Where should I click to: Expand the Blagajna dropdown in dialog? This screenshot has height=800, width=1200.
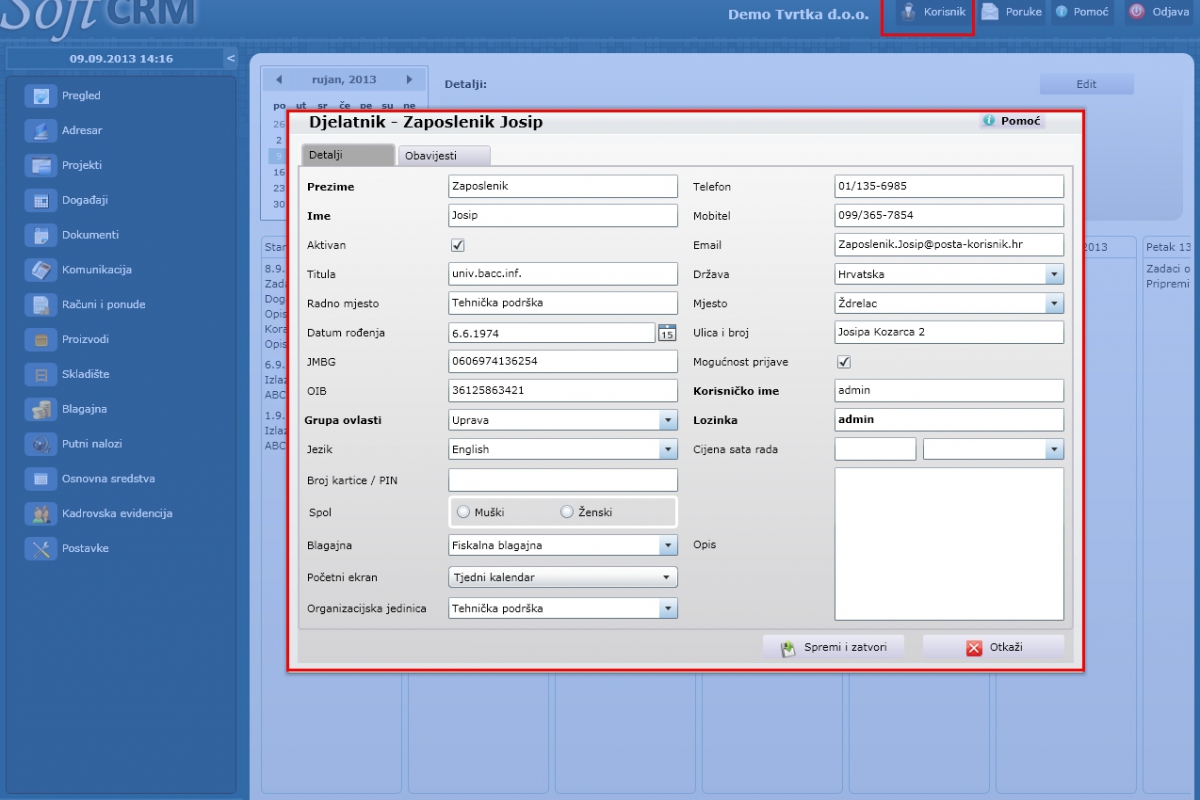tap(668, 546)
